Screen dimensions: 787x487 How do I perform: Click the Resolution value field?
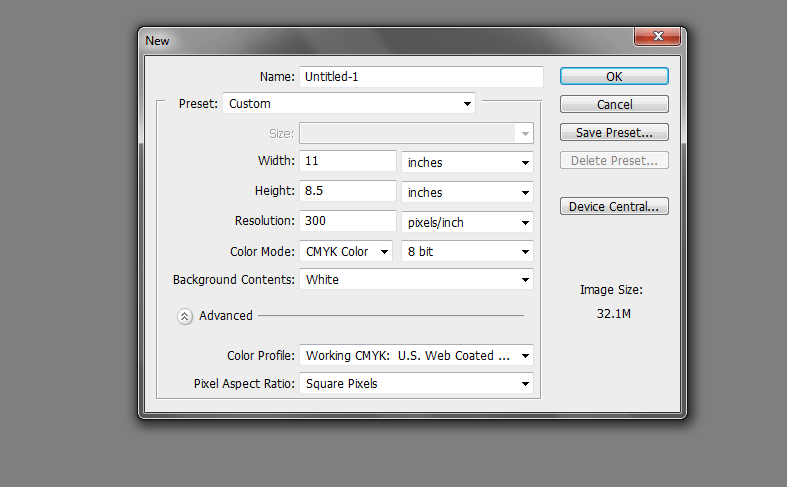point(347,221)
